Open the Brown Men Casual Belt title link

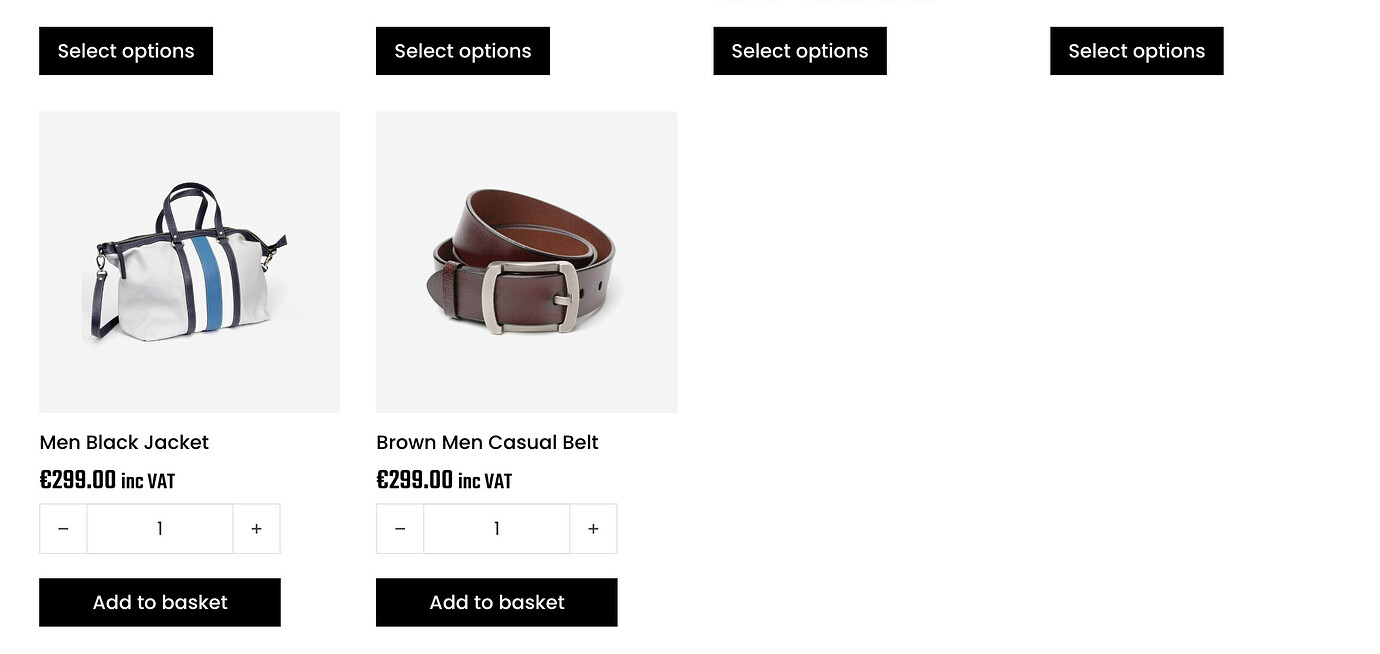coord(487,442)
